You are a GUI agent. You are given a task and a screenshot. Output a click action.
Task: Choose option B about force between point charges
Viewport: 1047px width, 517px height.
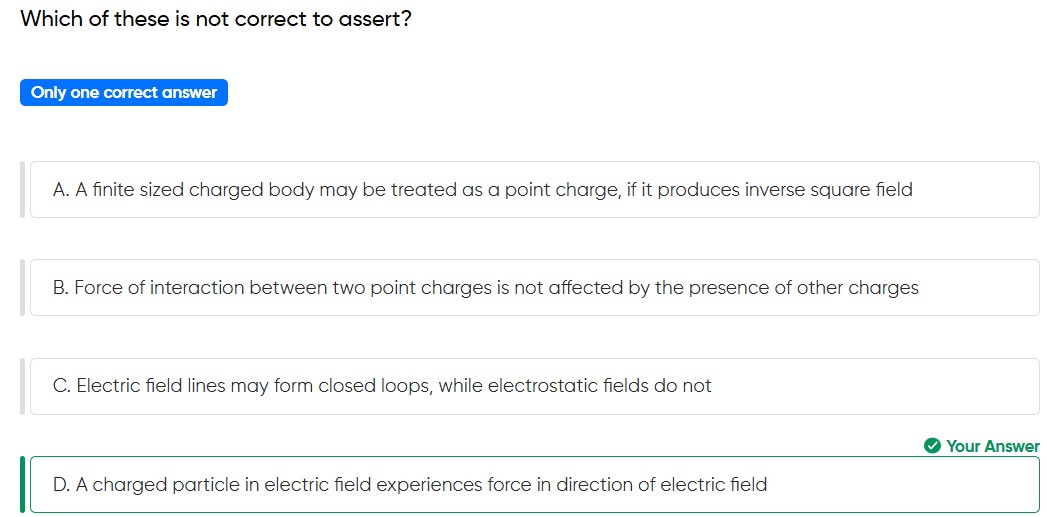pyautogui.click(x=535, y=288)
